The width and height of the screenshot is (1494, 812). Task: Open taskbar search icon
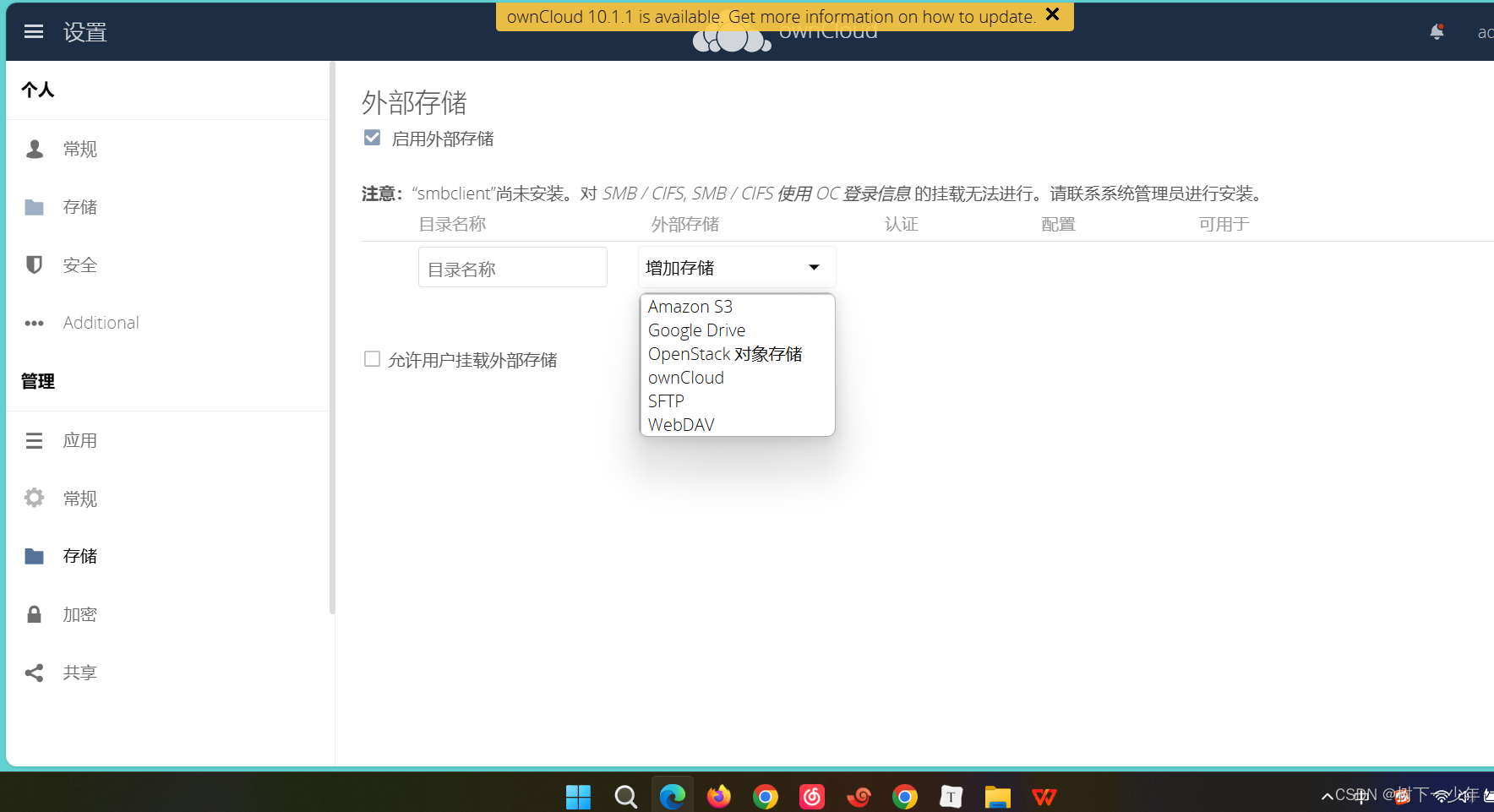625,797
